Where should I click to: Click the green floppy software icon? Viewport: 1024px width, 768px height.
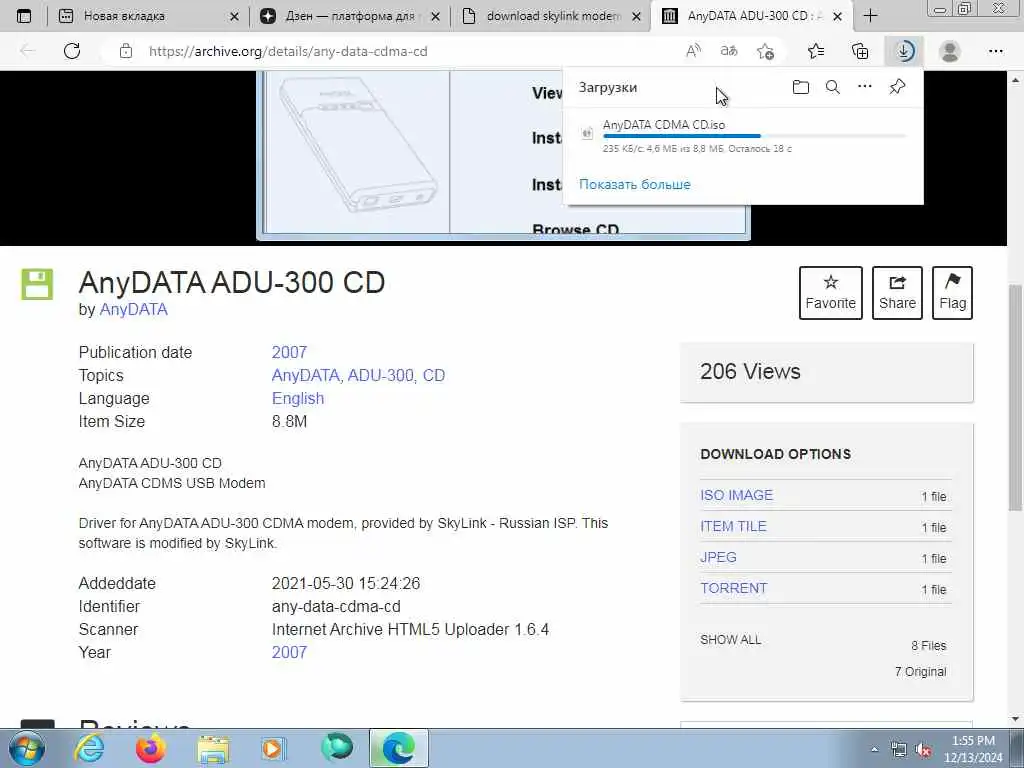[x=37, y=284]
